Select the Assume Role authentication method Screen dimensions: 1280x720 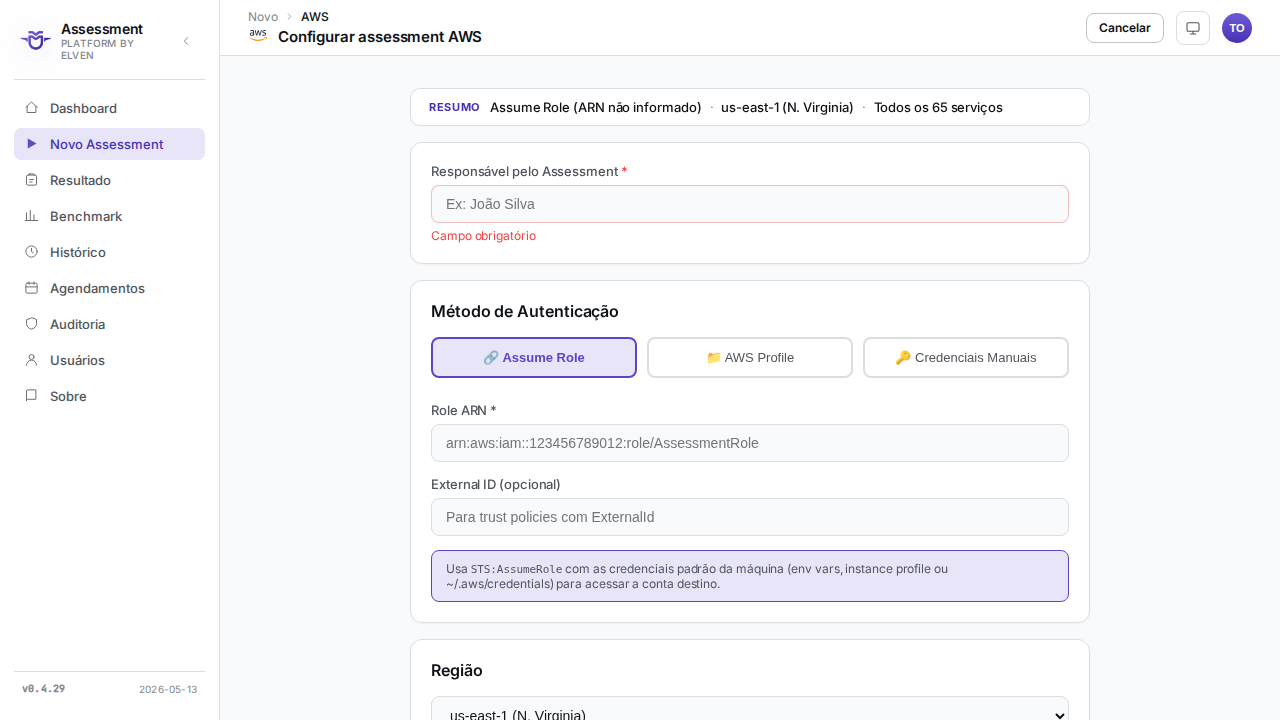534,358
